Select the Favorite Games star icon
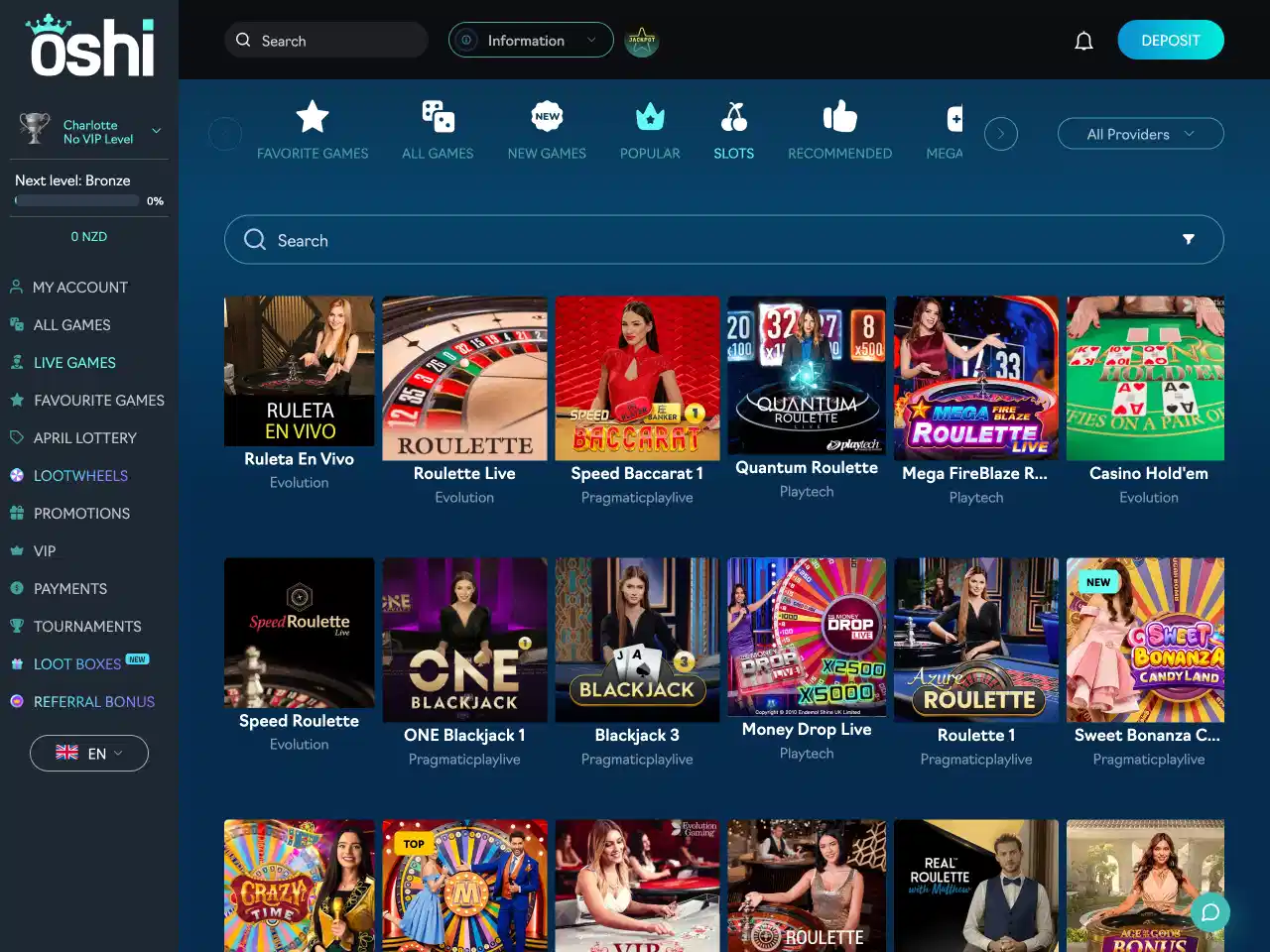 pyautogui.click(x=313, y=118)
